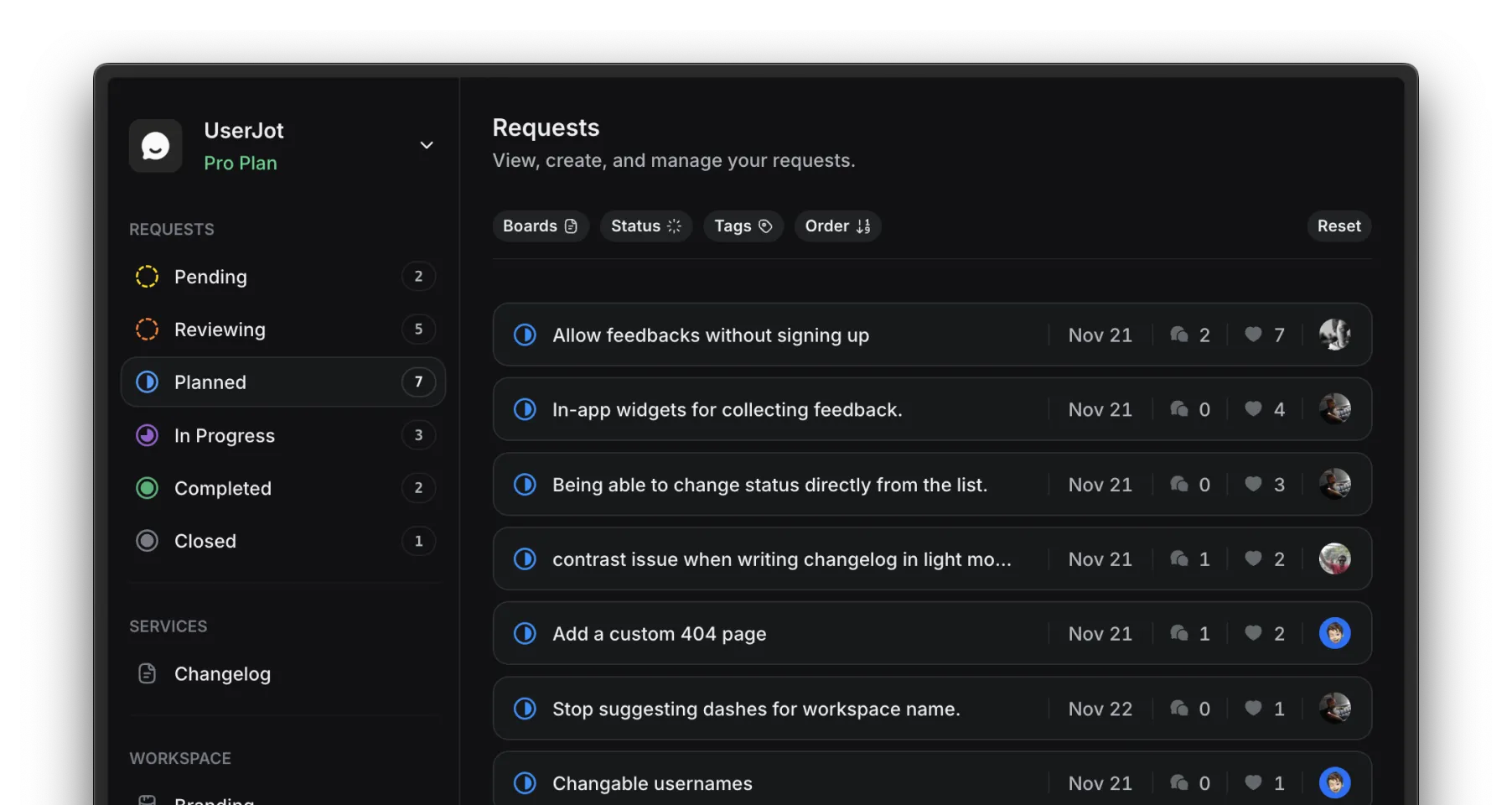Click comments icon on 'Allow feedbacks' row
The image size is (1512, 805).
click(1179, 335)
